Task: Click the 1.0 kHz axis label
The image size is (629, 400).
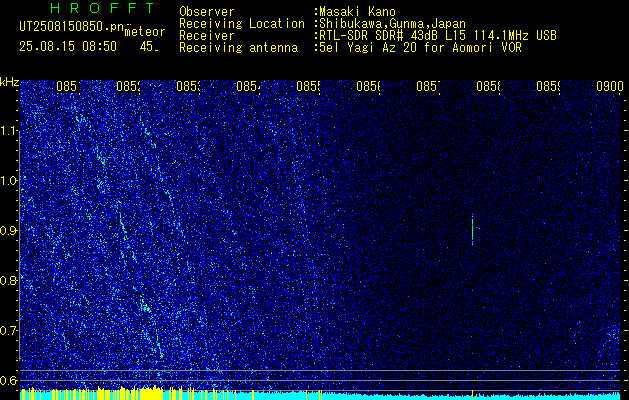Action: coord(9,181)
